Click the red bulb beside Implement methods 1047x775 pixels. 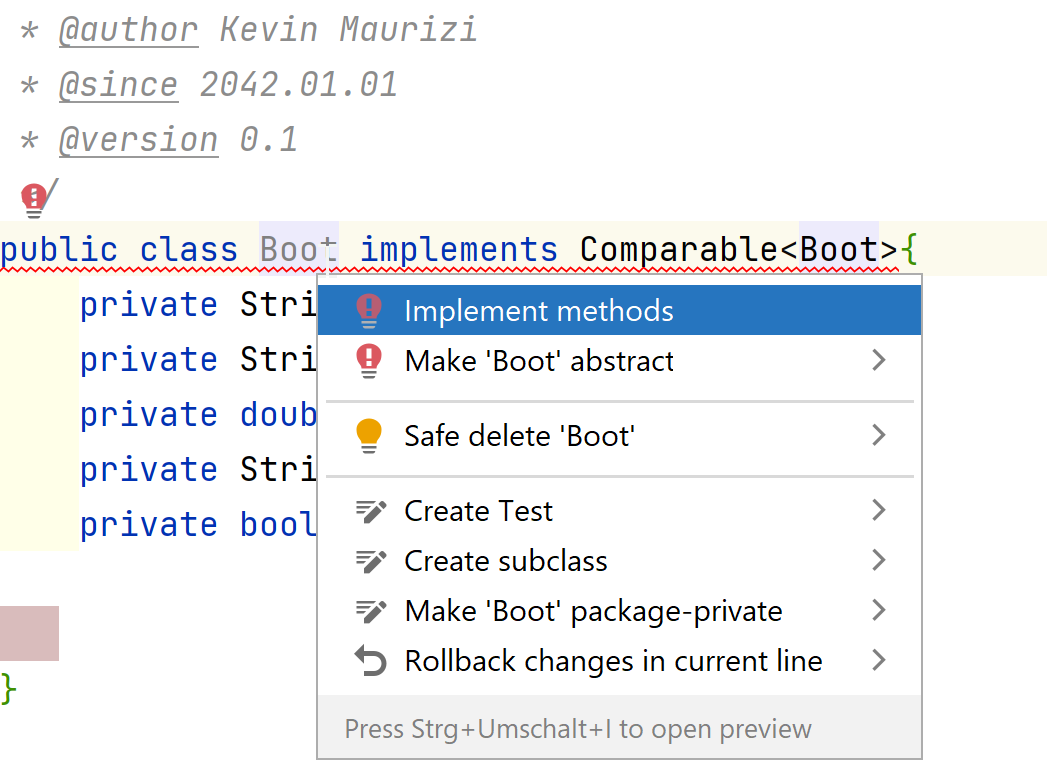369,311
